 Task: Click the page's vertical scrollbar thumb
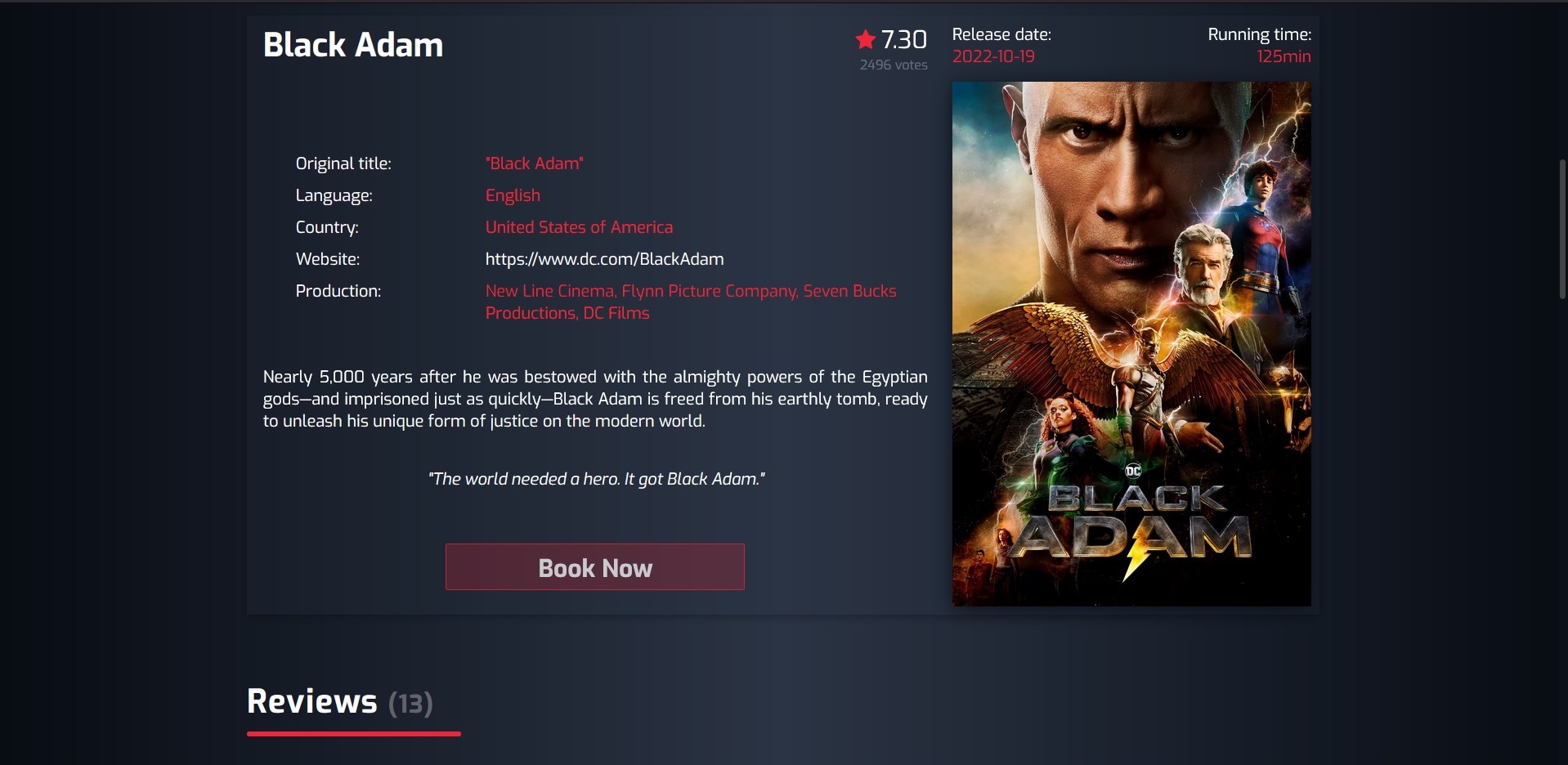pos(1563,229)
